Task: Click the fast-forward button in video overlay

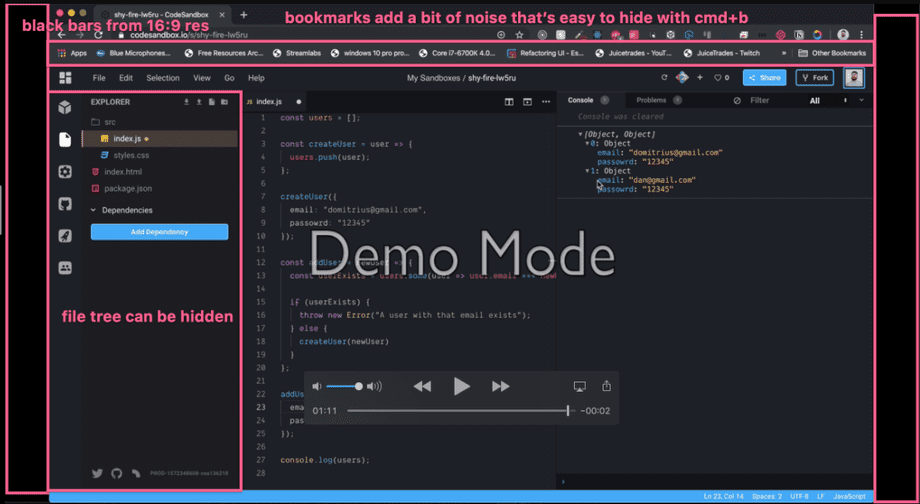Action: (x=500, y=386)
